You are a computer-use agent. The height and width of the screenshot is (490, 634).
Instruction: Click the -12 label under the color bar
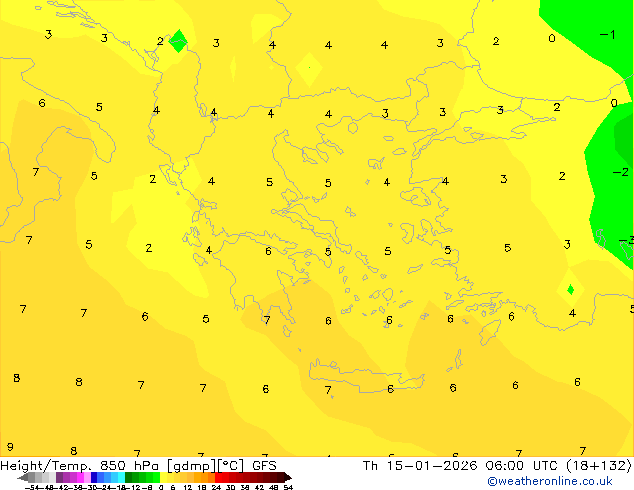click(x=135, y=487)
